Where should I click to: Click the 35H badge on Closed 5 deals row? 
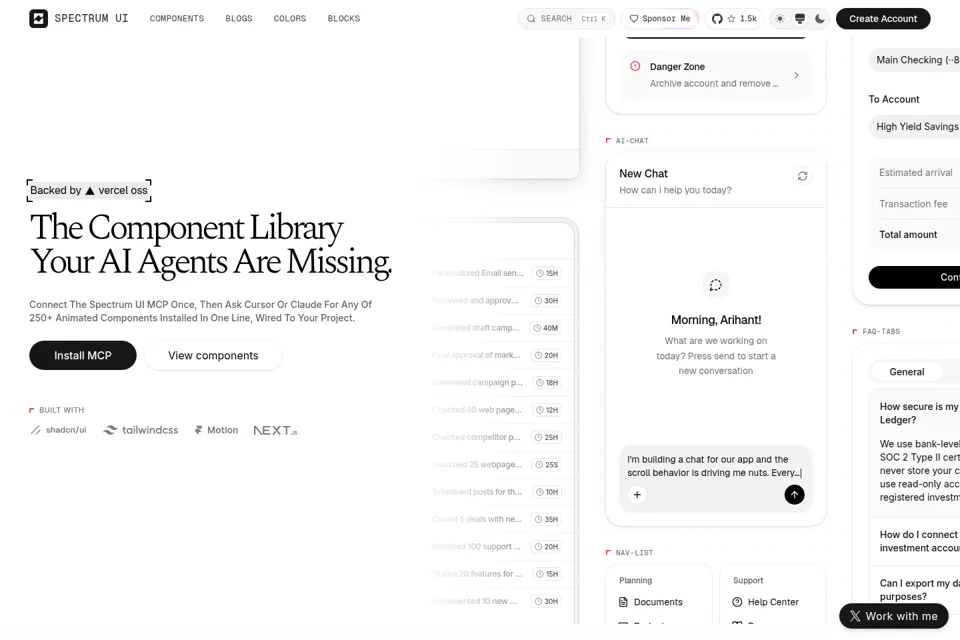click(546, 519)
